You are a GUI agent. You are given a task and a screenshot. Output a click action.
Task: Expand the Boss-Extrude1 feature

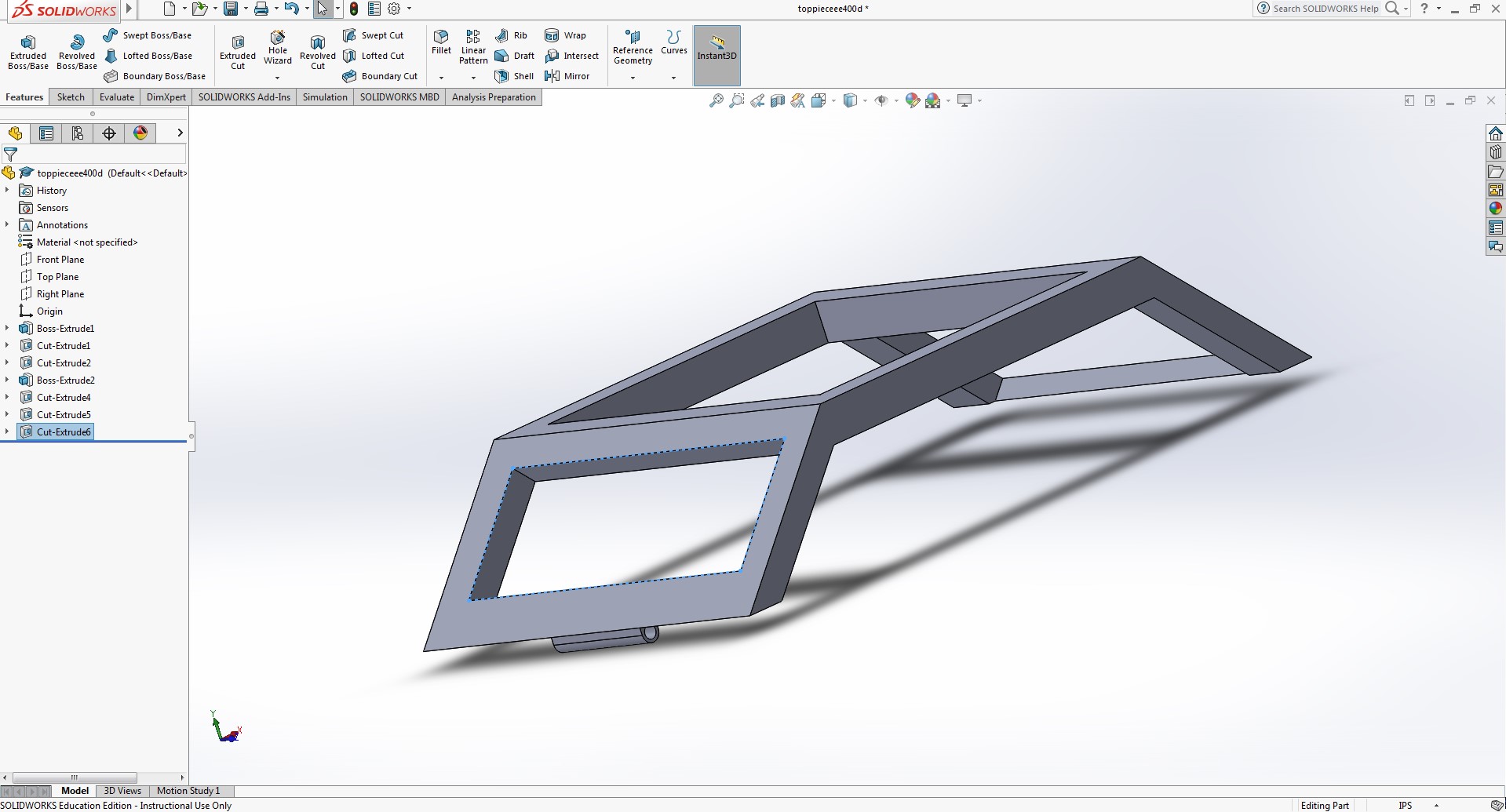pos(7,328)
